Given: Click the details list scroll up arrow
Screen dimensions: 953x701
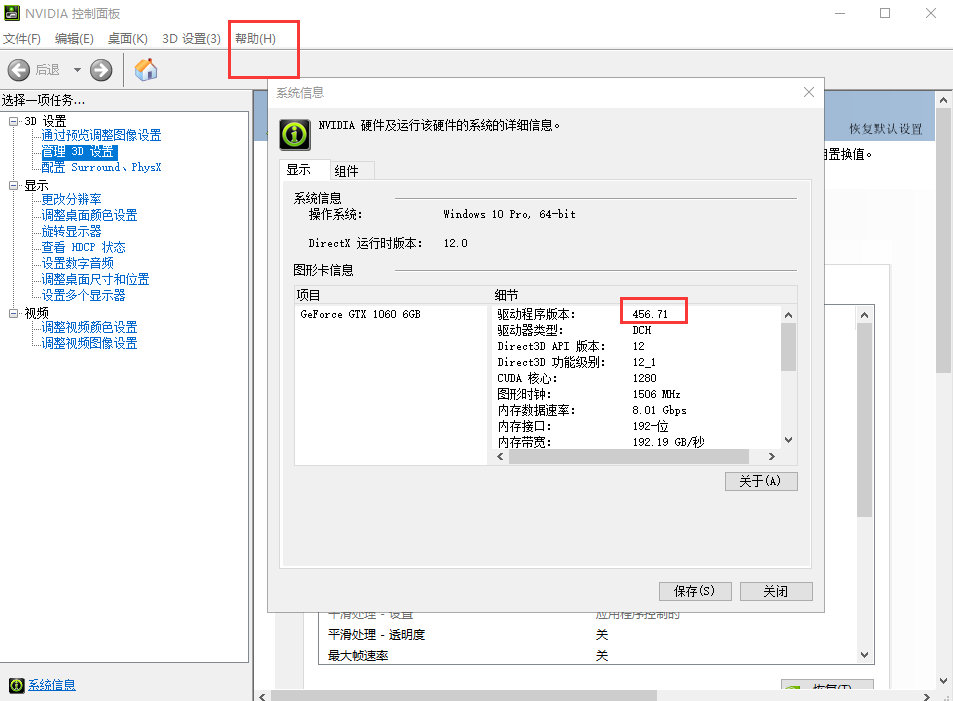Looking at the screenshot, I should pos(788,315).
